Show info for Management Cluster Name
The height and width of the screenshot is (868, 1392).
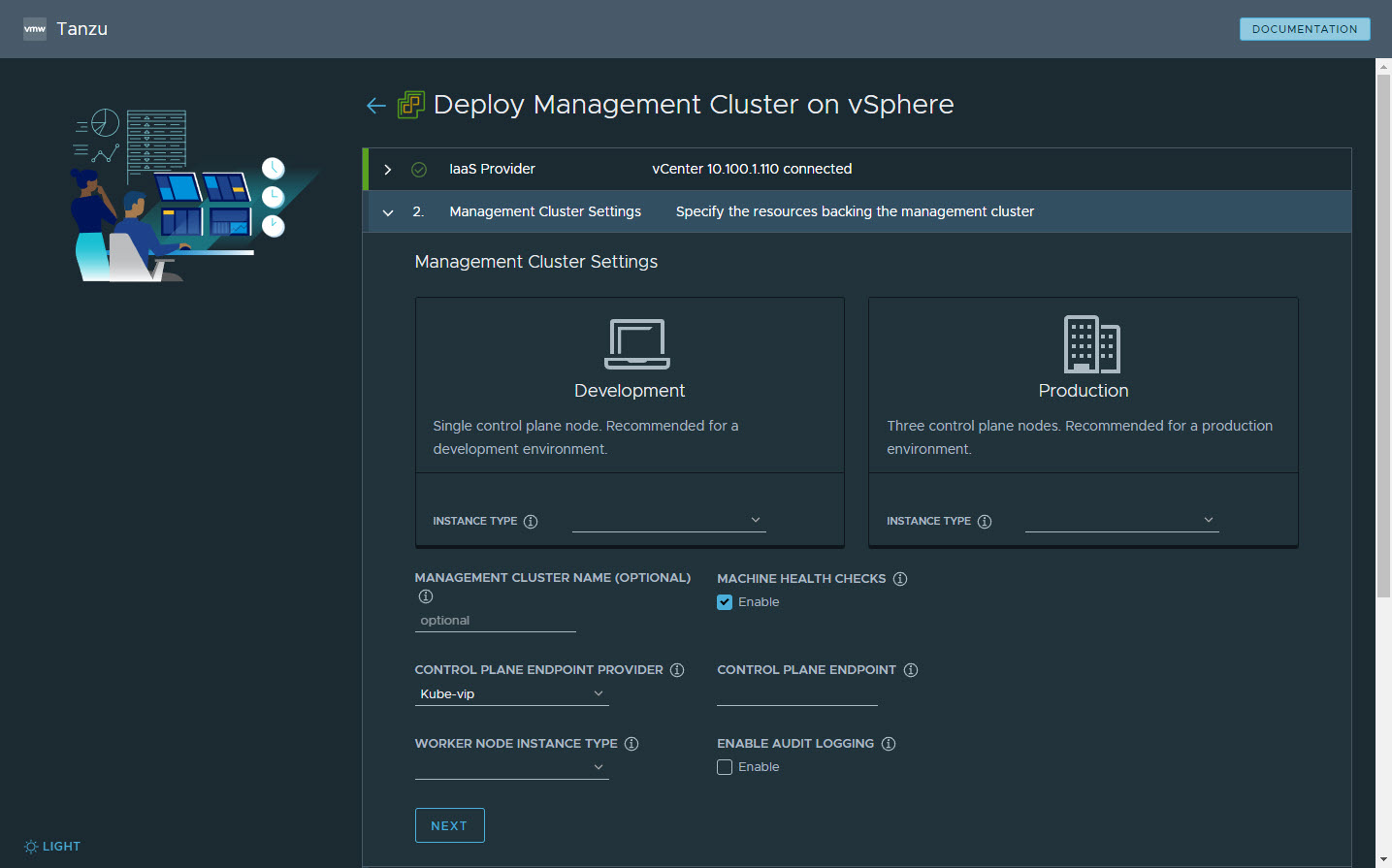pyautogui.click(x=426, y=596)
